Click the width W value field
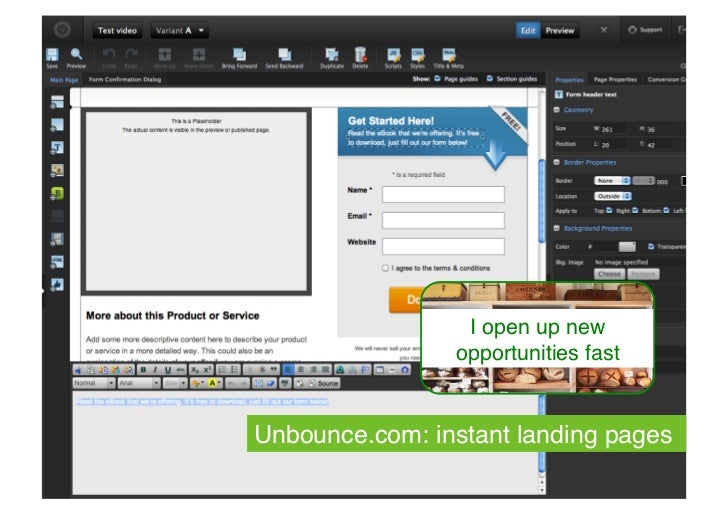 [613, 129]
